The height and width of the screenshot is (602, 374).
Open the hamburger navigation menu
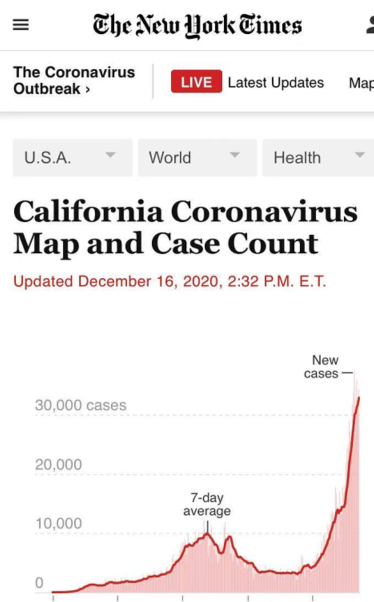[x=21, y=25]
